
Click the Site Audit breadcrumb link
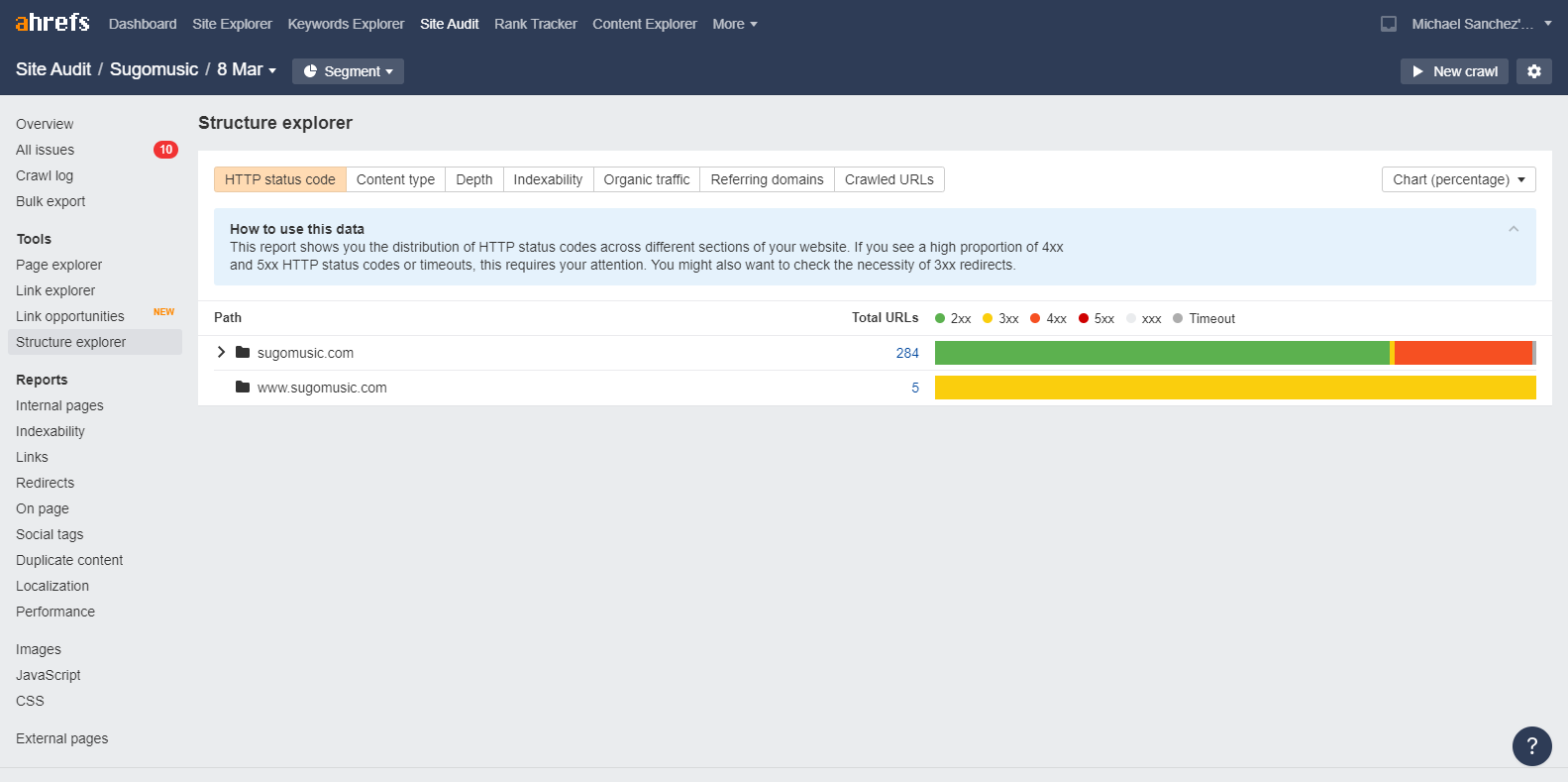click(x=53, y=69)
